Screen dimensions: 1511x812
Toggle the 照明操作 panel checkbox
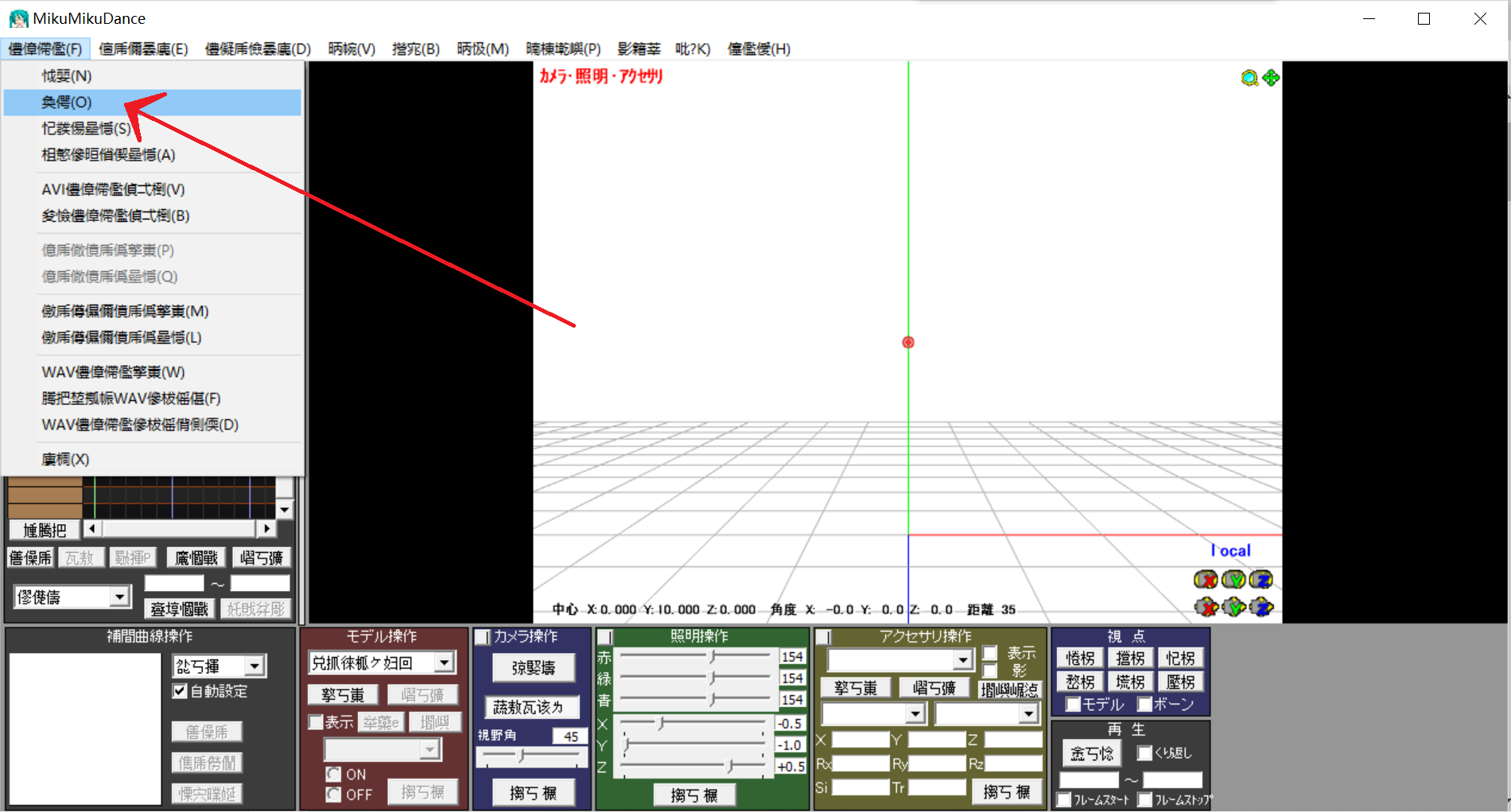click(605, 637)
